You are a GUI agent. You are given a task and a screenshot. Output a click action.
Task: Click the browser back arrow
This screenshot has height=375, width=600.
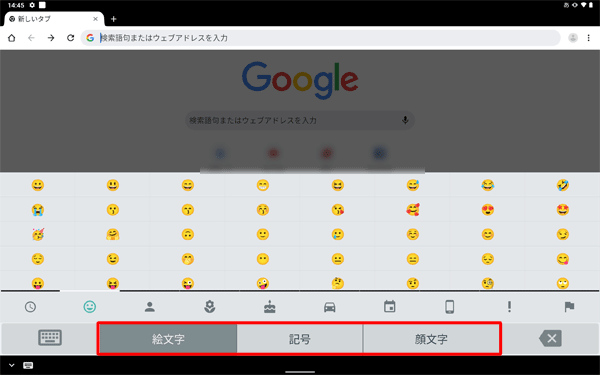tap(31, 38)
